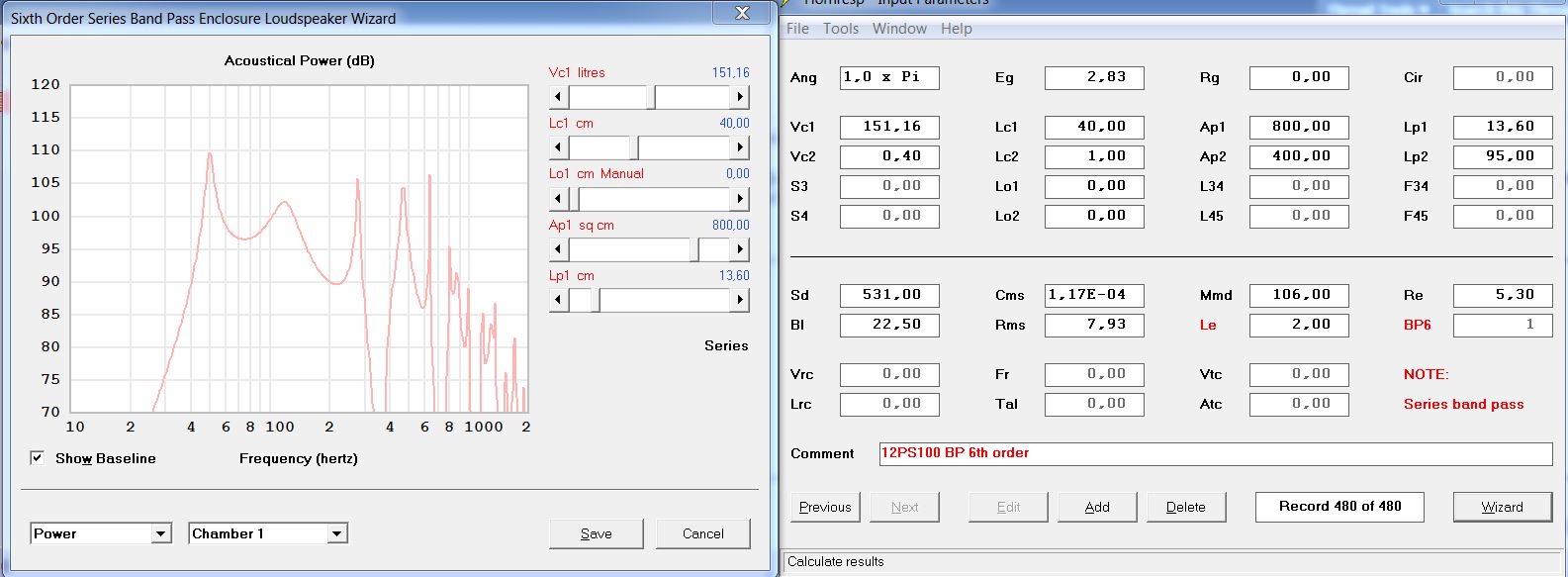
Task: Click the Series band pass note text
Action: 1463,404
